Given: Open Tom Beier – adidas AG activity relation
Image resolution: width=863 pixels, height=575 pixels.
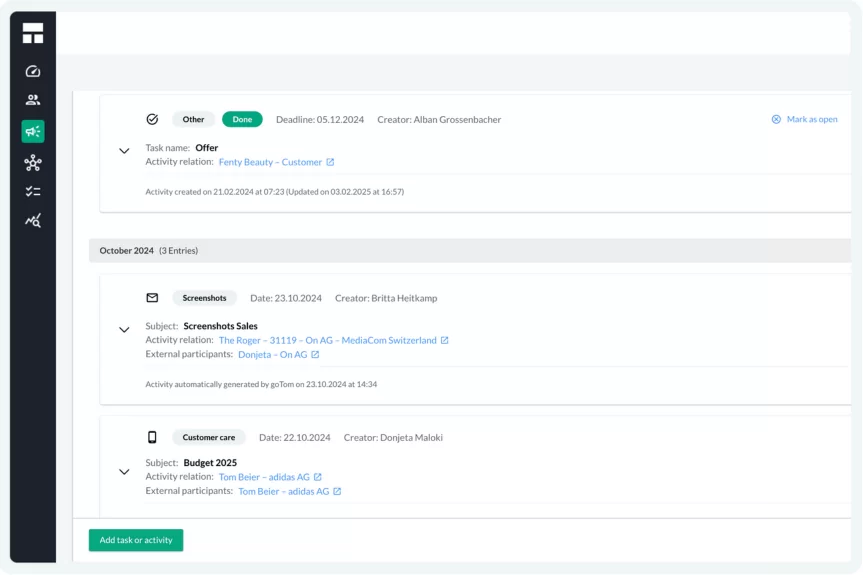Looking at the screenshot, I should 264,477.
